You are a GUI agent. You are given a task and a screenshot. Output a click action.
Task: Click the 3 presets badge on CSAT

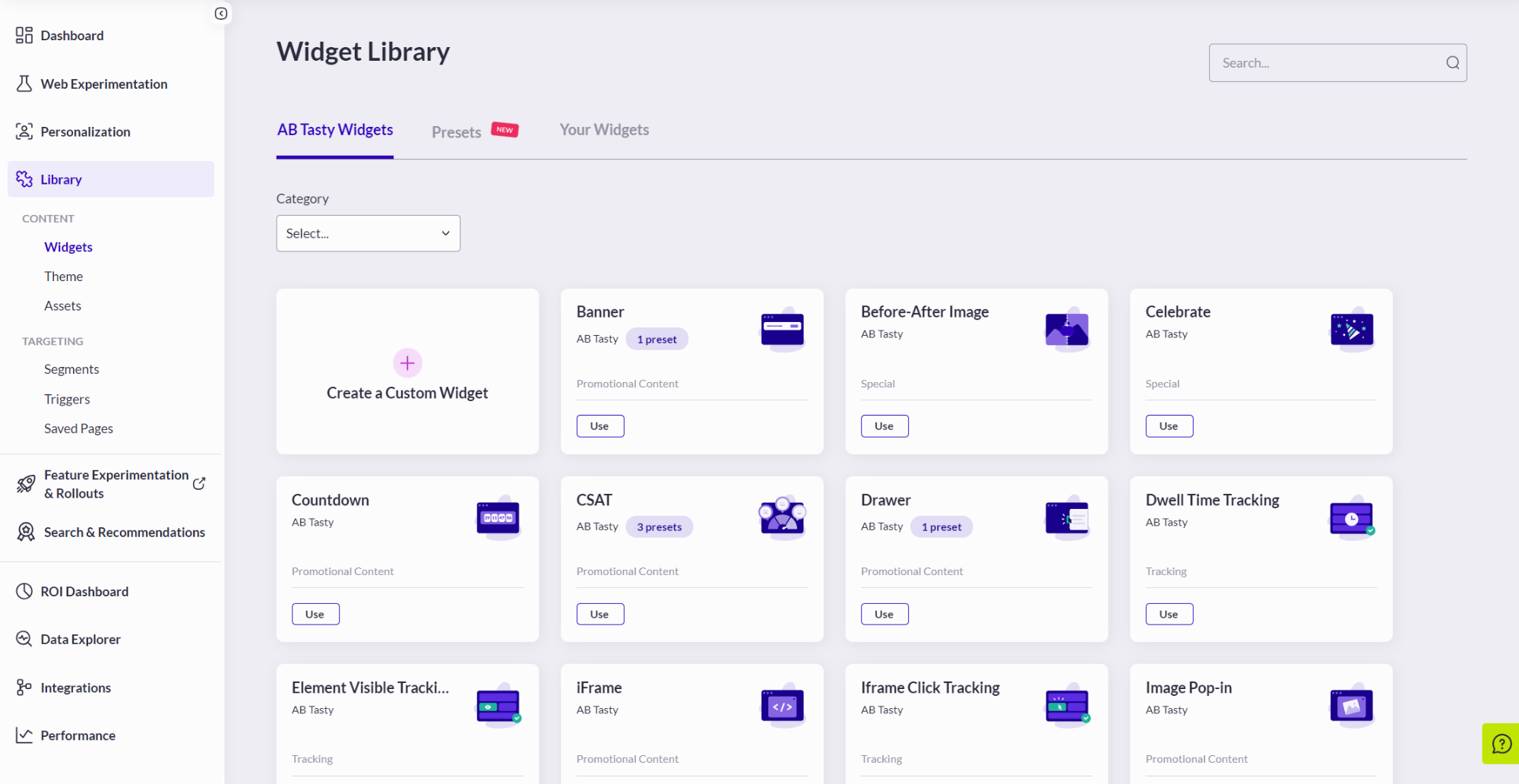[659, 526]
